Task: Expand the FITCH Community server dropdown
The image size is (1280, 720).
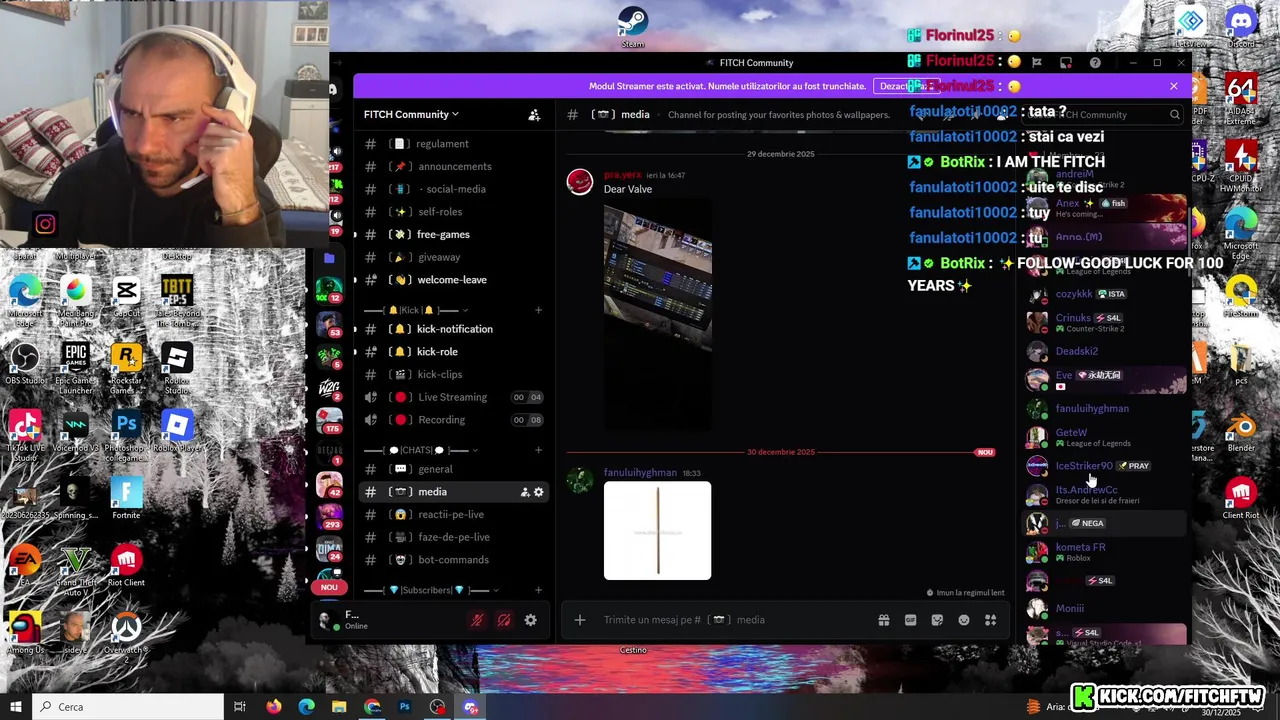Action: point(411,115)
